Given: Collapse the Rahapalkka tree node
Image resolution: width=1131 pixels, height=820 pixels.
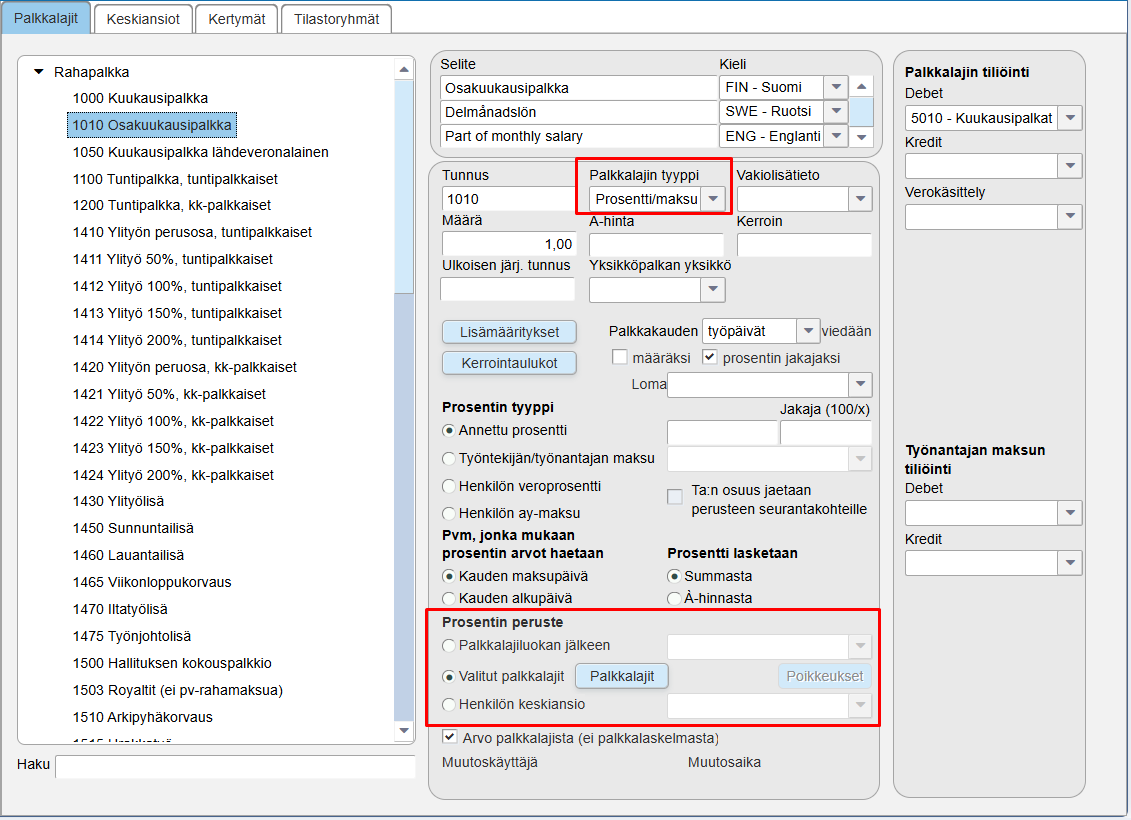Looking at the screenshot, I should 39,72.
